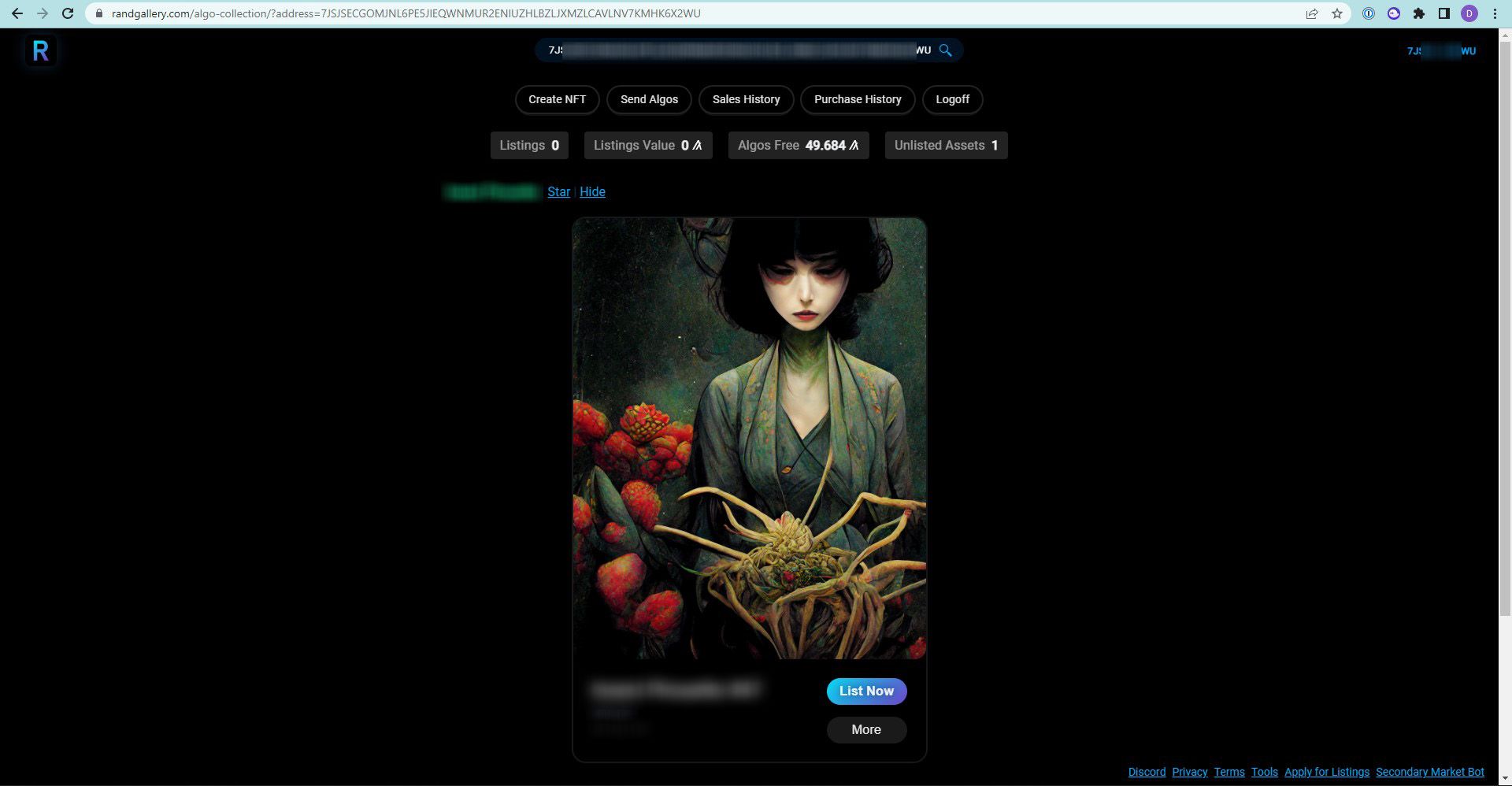Toggle the browser side panel

tap(1444, 13)
